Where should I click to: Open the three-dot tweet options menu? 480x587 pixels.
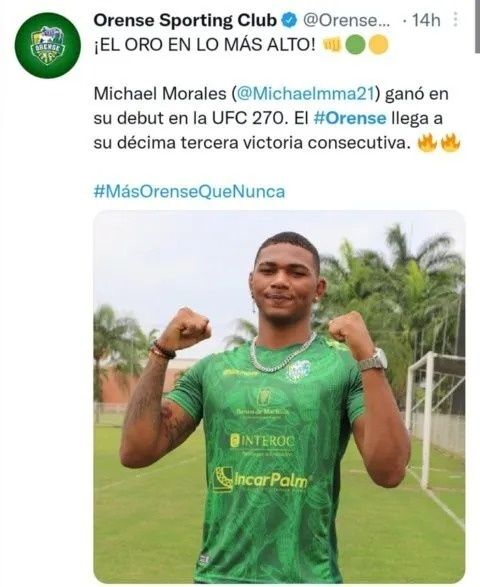point(455,20)
